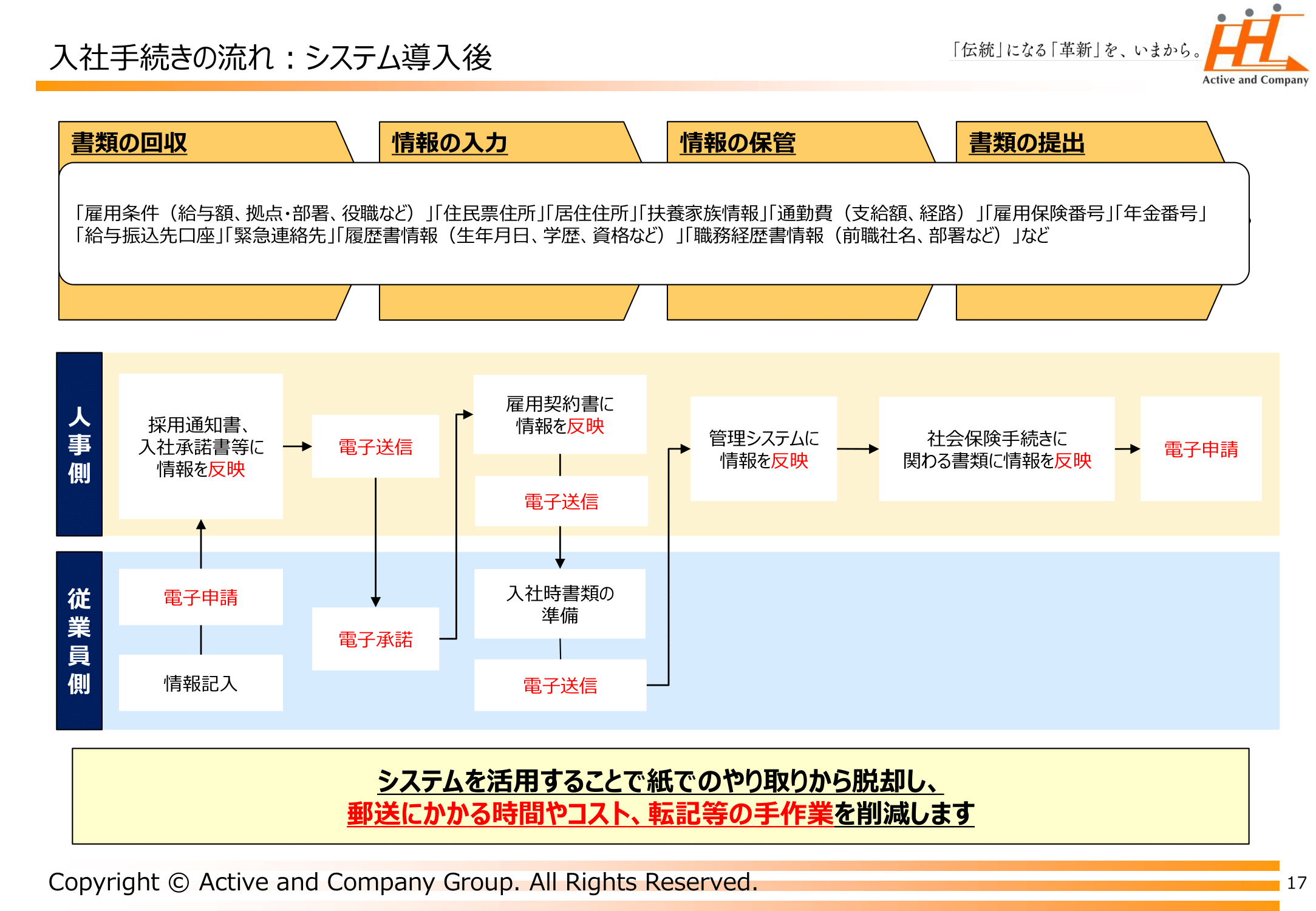Select the 管理システムに情報を反映 box
This screenshot has width=1316, height=911.
[763, 449]
